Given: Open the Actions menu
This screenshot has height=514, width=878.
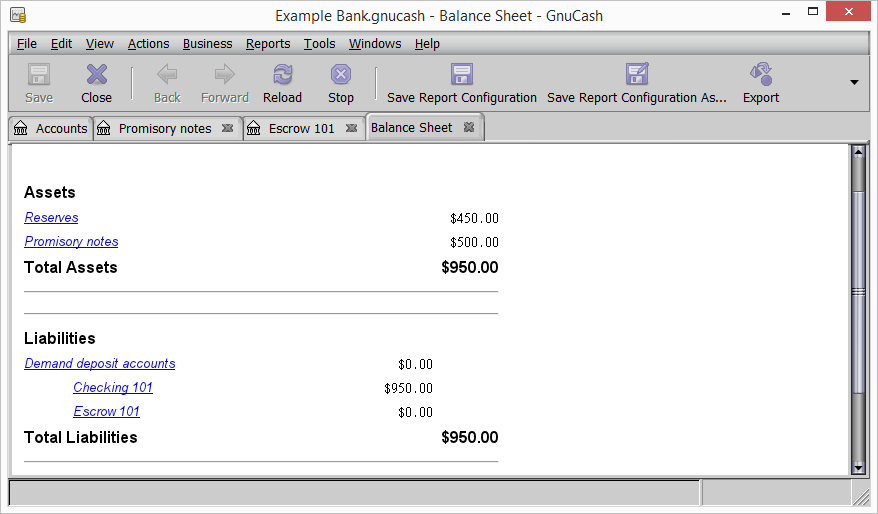Looking at the screenshot, I should click(x=148, y=44).
